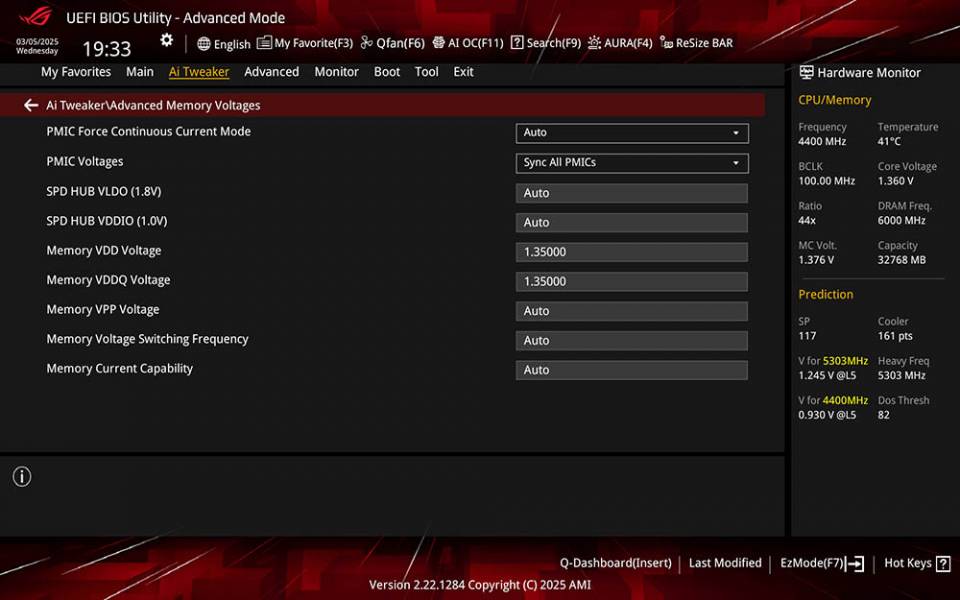Viewport: 960px width, 600px height.
Task: Open PMIC Voltages Sync All PMICs dropdown
Action: [x=632, y=163]
